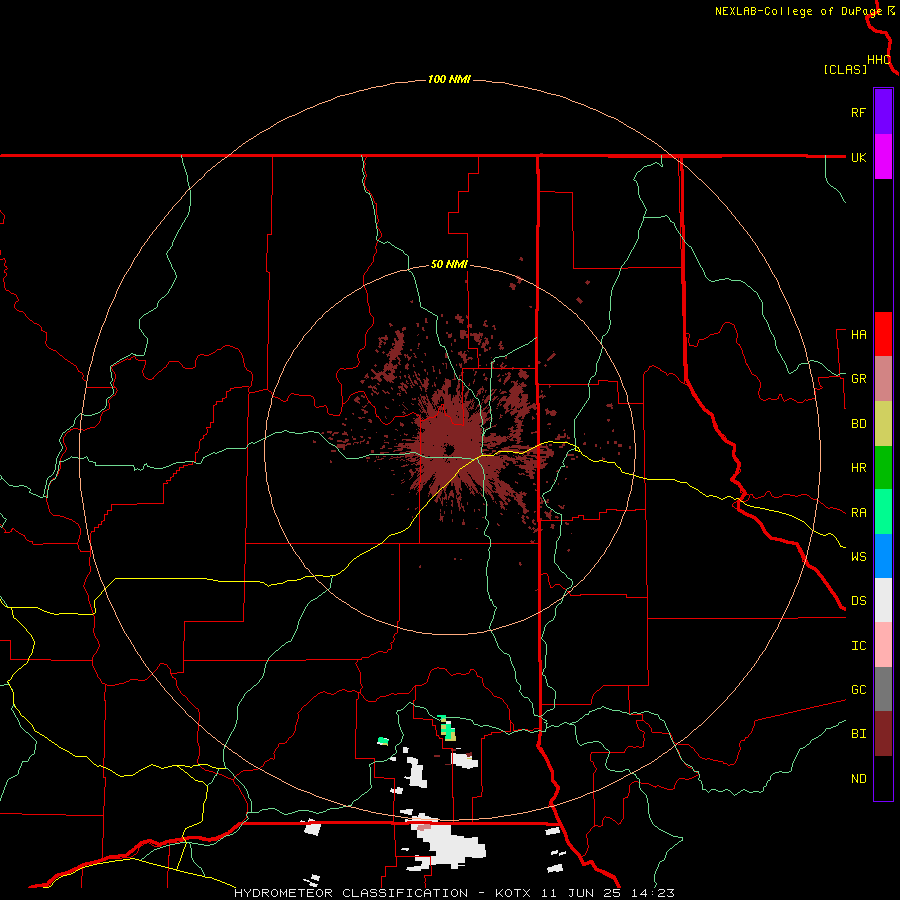Click the 'HHC' product code label
The image size is (900, 900).
[878, 60]
